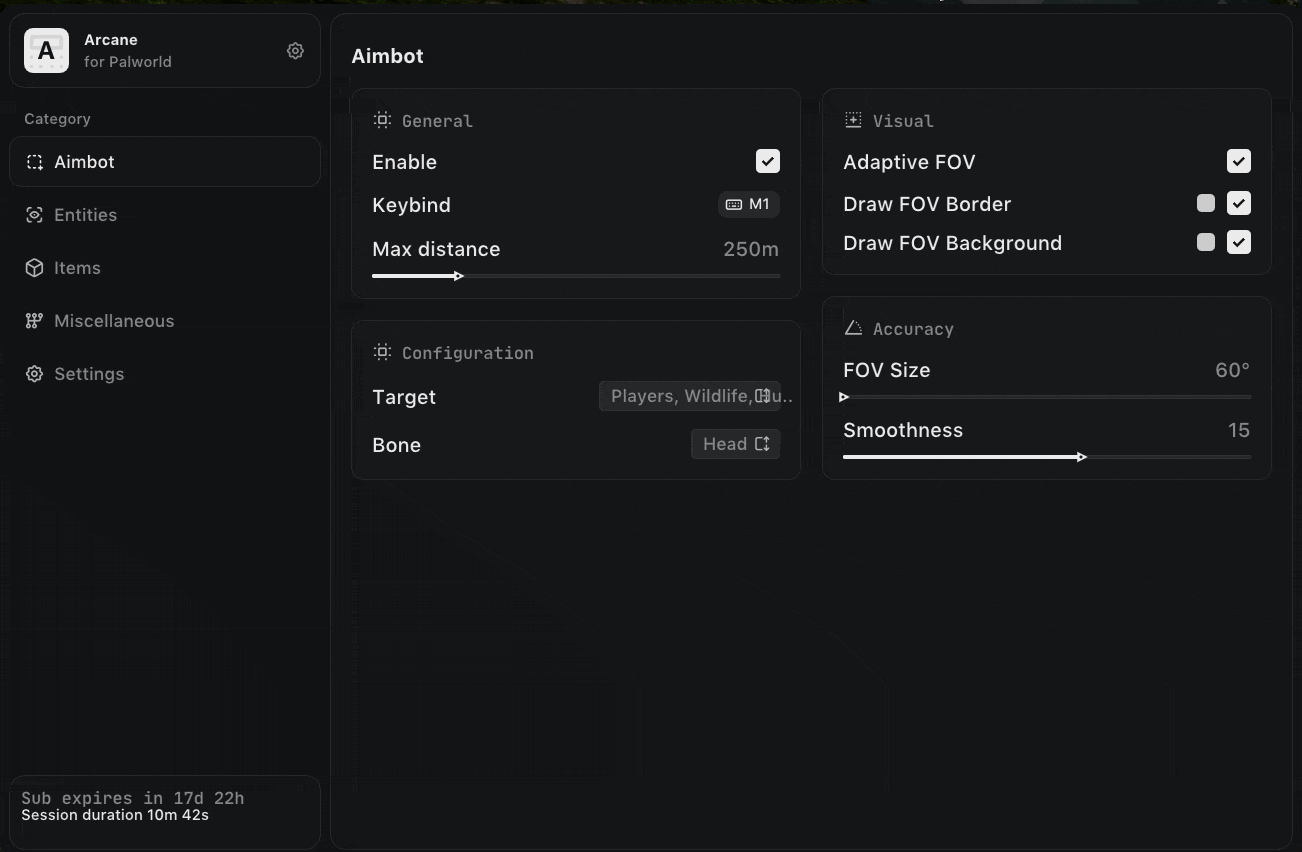The image size is (1302, 852).
Task: Open the Draw FOV Background color picker
Action: tap(1206, 242)
